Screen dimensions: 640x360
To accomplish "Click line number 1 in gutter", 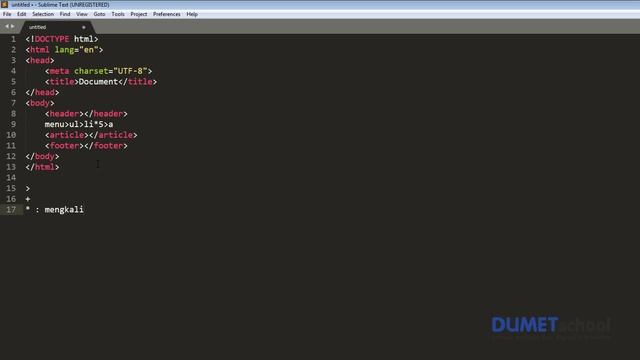I will pos(13,39).
